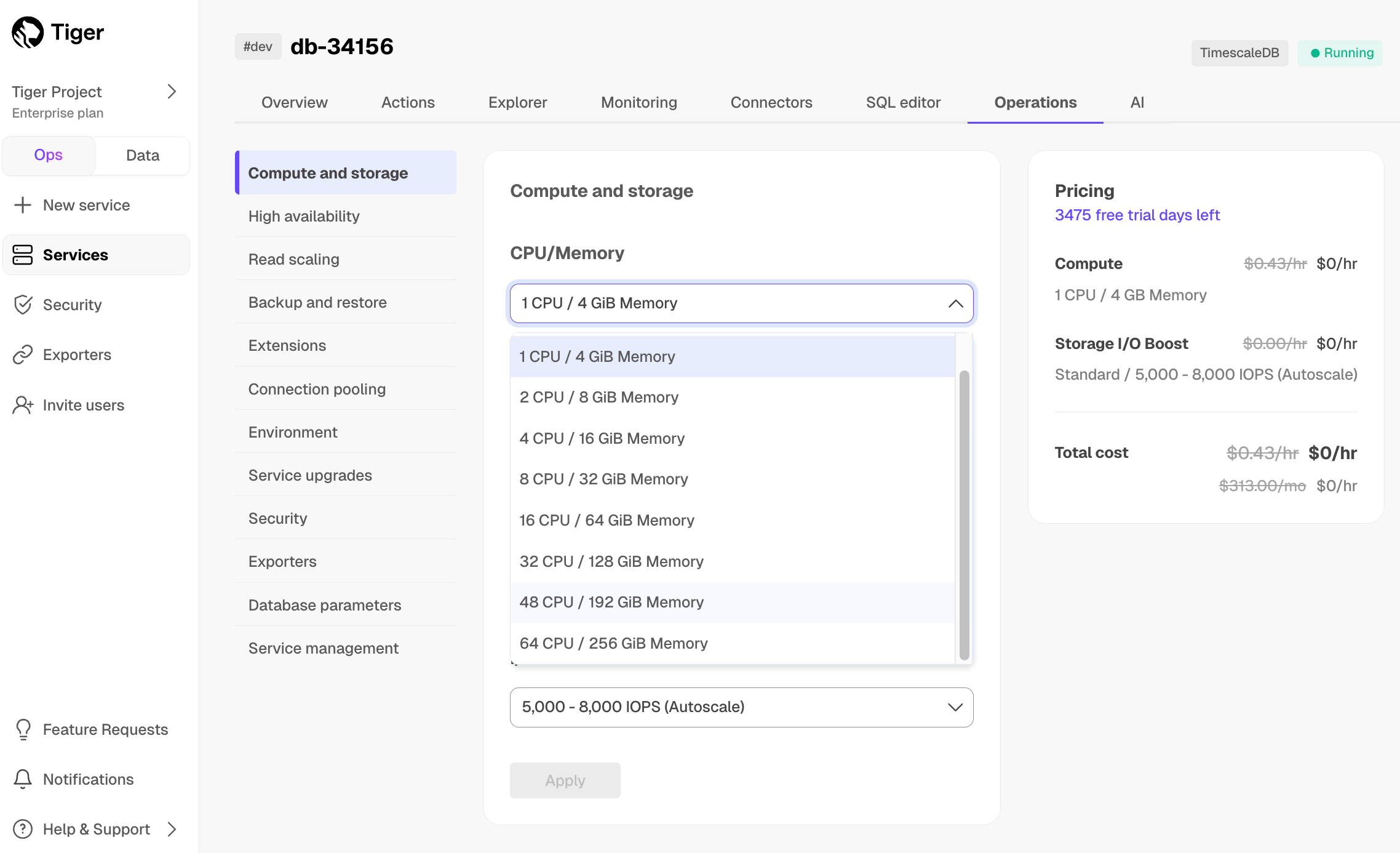This screenshot has width=1400, height=853.
Task: Open Services via its server icon
Action: coord(23,255)
